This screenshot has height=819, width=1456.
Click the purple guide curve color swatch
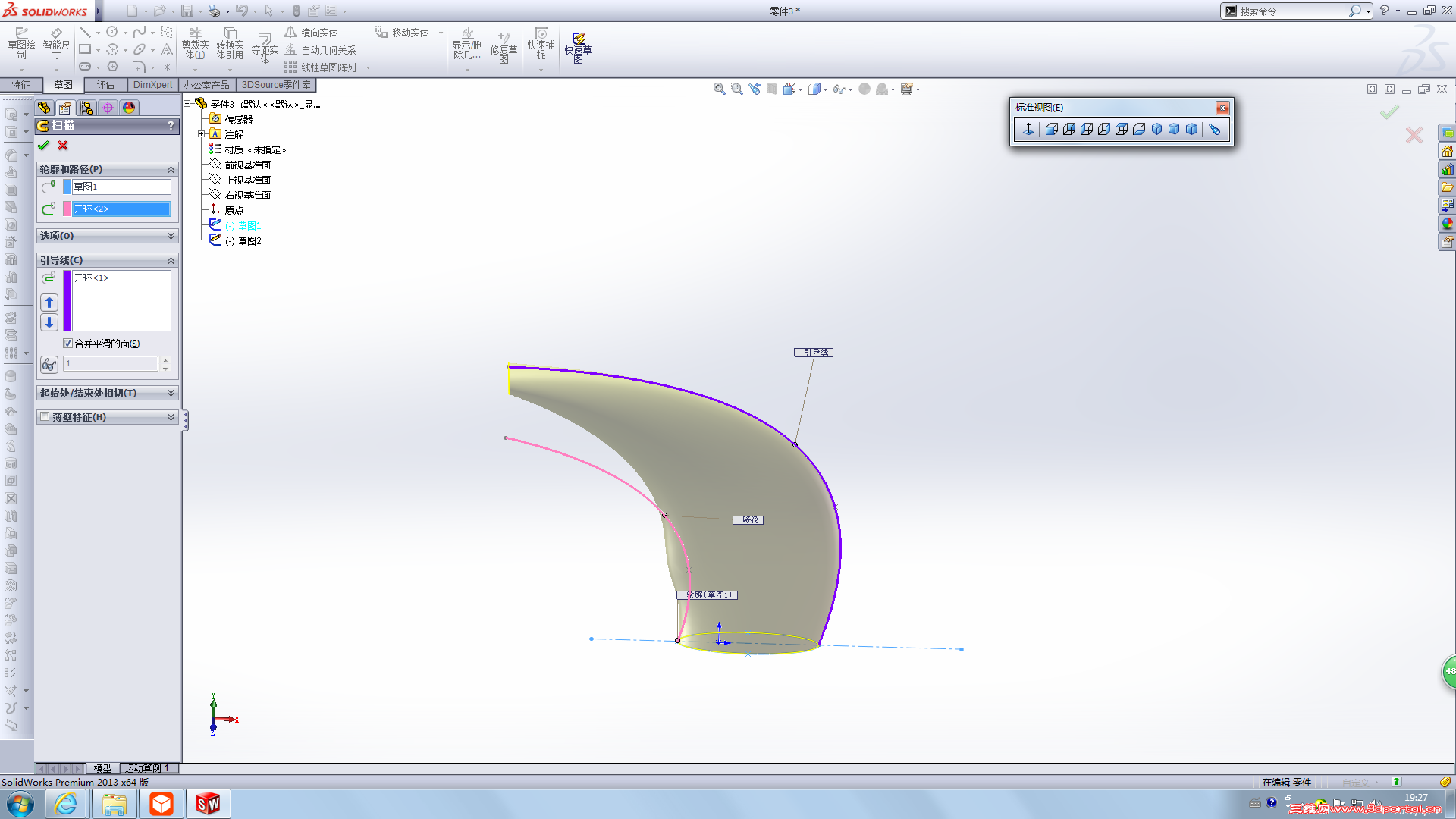[x=67, y=300]
